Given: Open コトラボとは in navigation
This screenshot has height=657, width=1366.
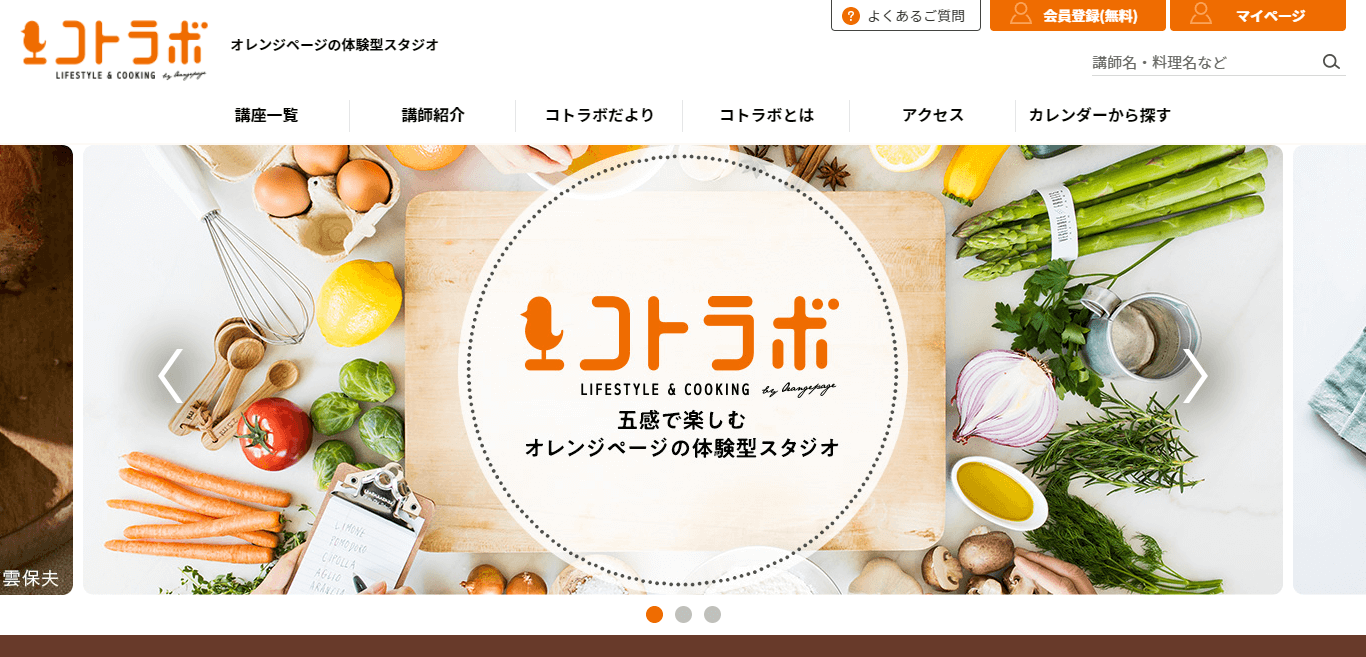Looking at the screenshot, I should [x=766, y=115].
